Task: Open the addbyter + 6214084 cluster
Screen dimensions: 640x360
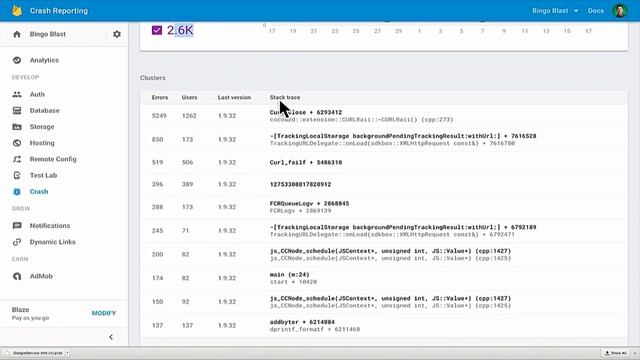Action: 384,325
